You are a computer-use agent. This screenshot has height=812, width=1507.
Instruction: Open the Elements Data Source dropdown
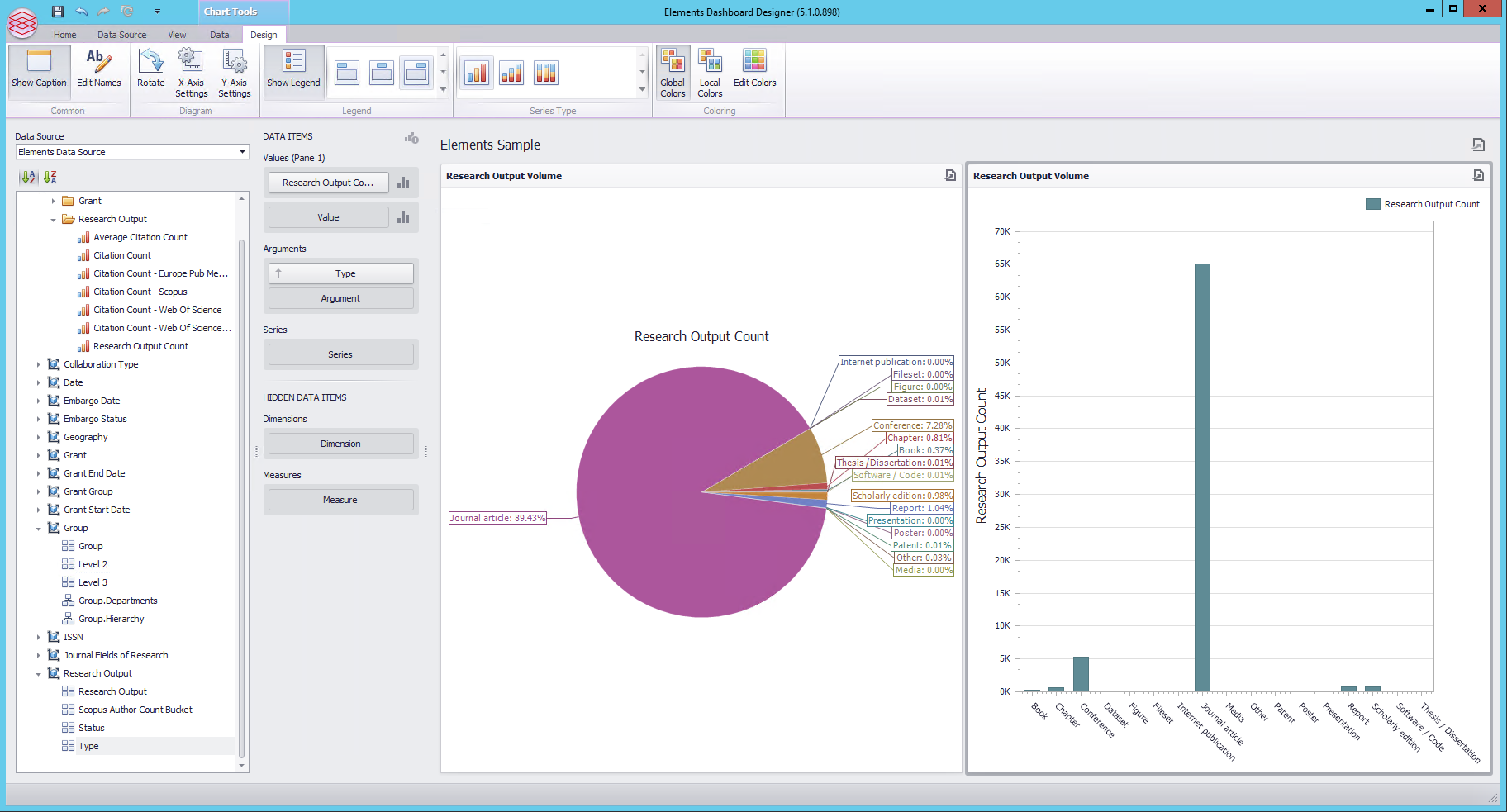[x=242, y=152]
